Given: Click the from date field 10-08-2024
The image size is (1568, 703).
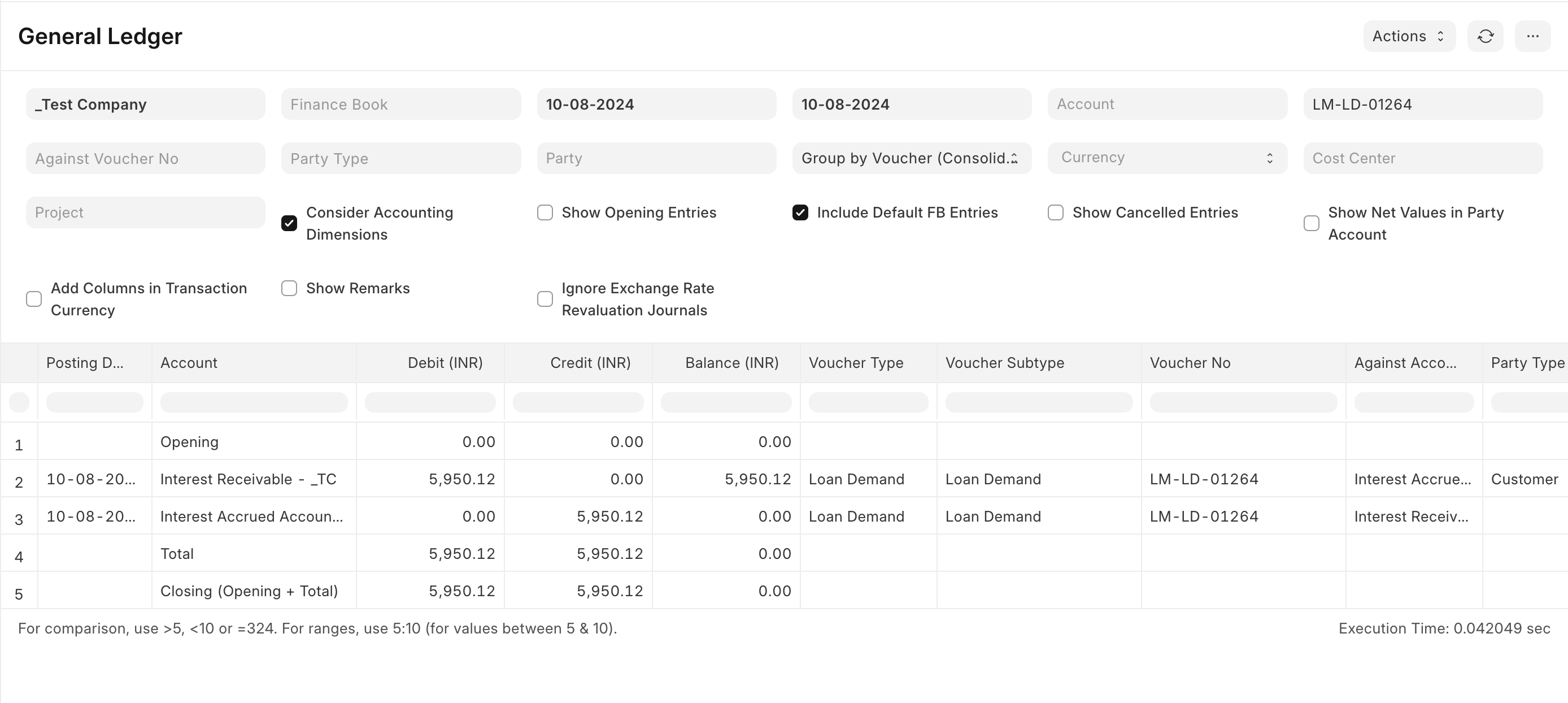Looking at the screenshot, I should point(656,104).
